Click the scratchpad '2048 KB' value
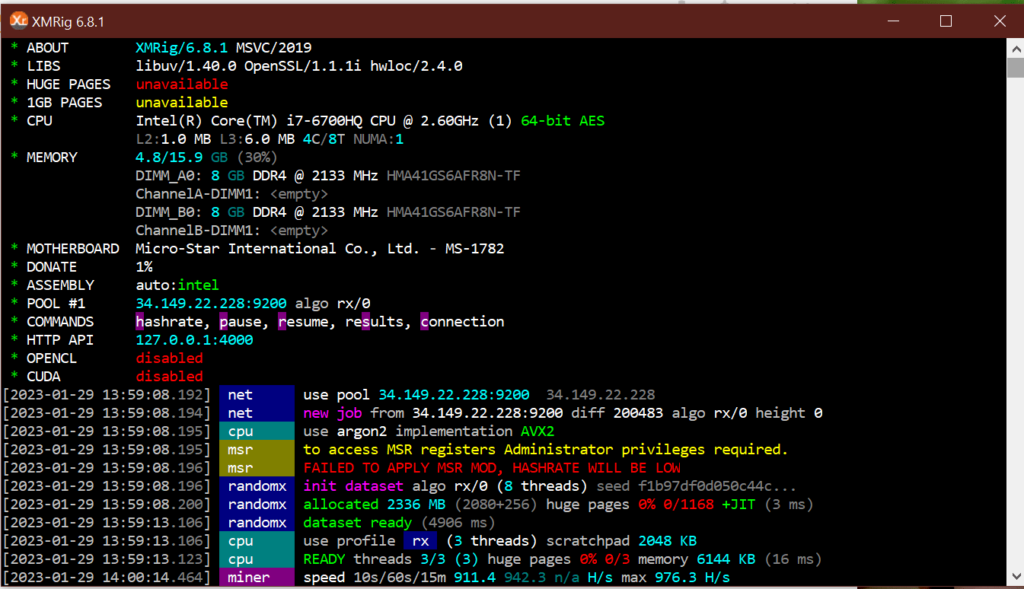 667,541
